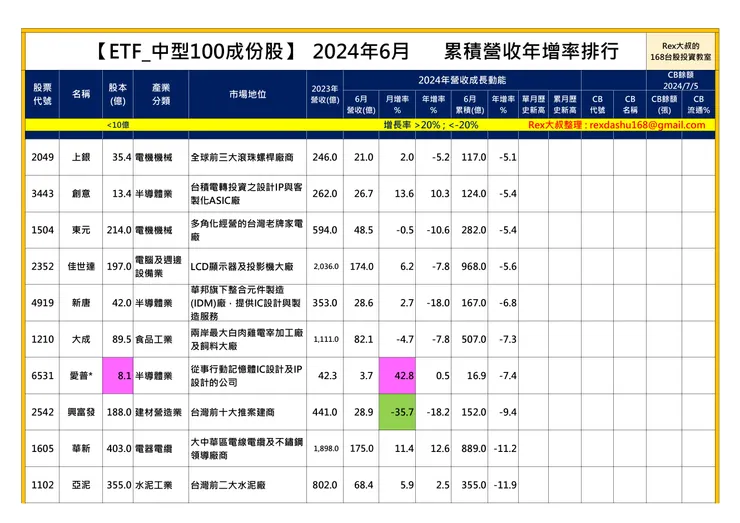740x523 pixels.
Task: Click the -11.2 annual growth value
Action: [505, 448]
